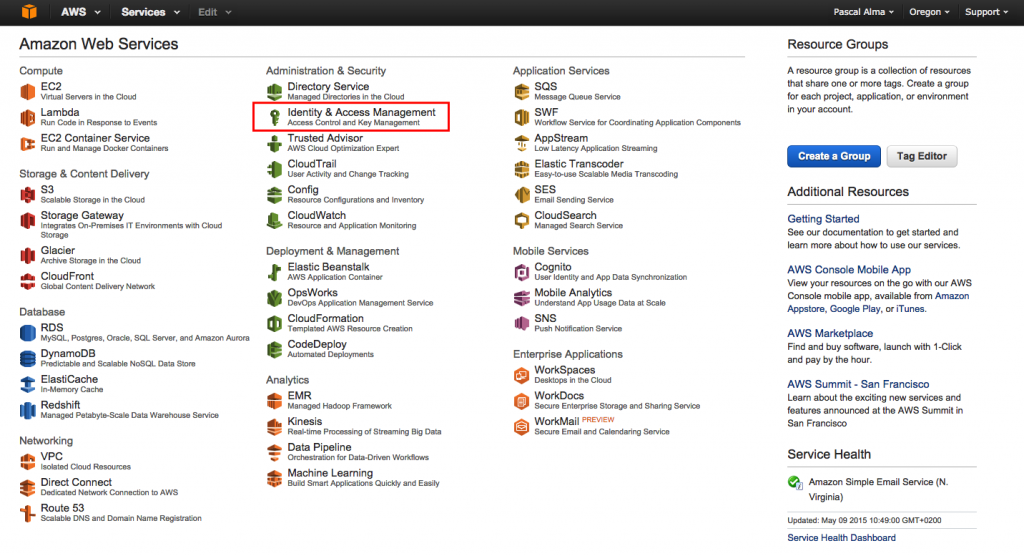Follow the AWS Marketplace link
This screenshot has width=1024, height=556.
pyautogui.click(x=829, y=333)
